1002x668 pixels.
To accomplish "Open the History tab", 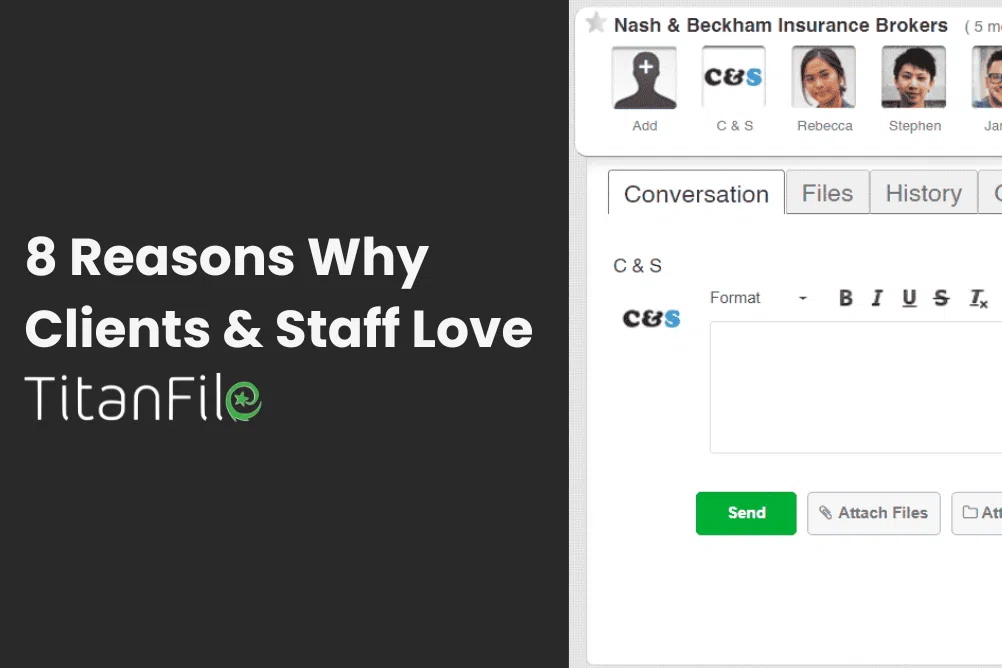I will (923, 192).
